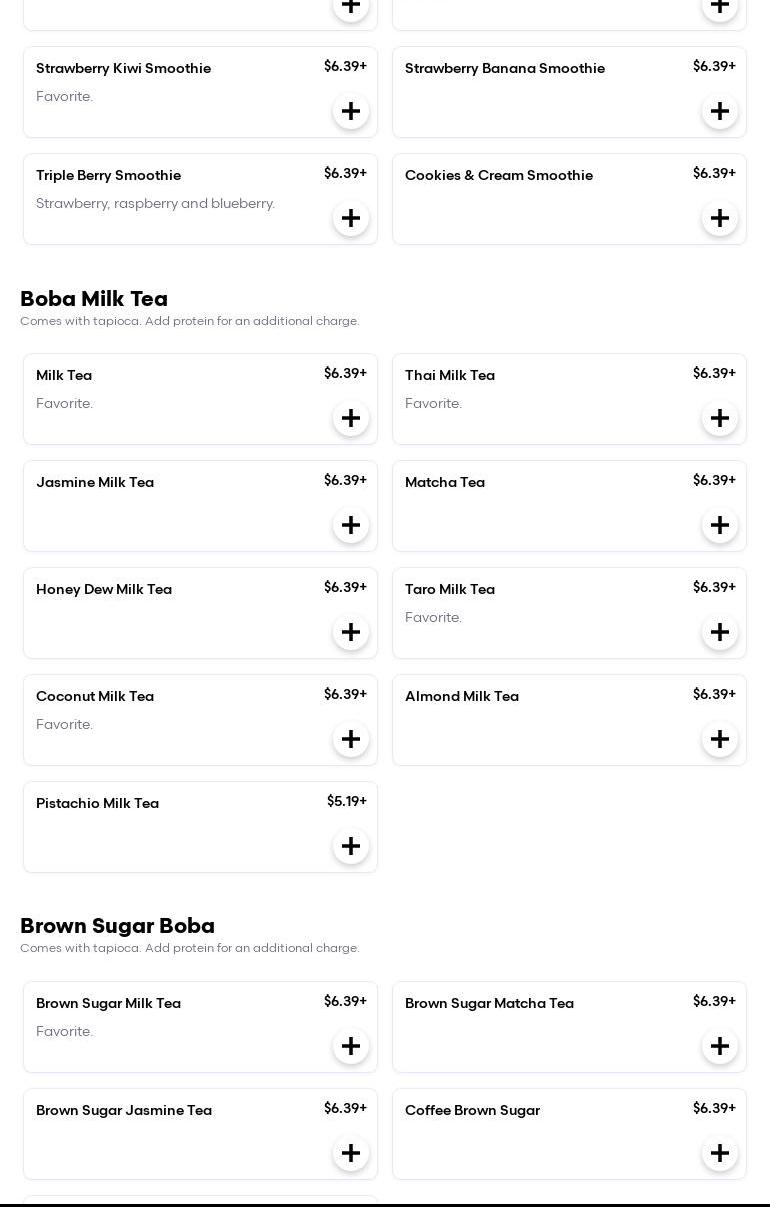The height and width of the screenshot is (1207, 770).
Task: Add Jasmine Milk Tea using plus icon
Action: pos(351,525)
